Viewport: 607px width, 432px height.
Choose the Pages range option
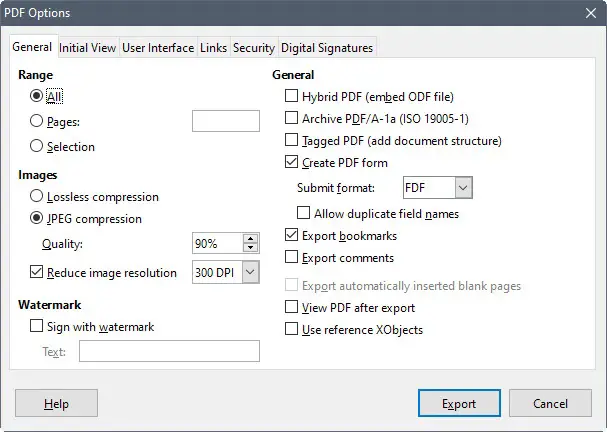(37, 122)
